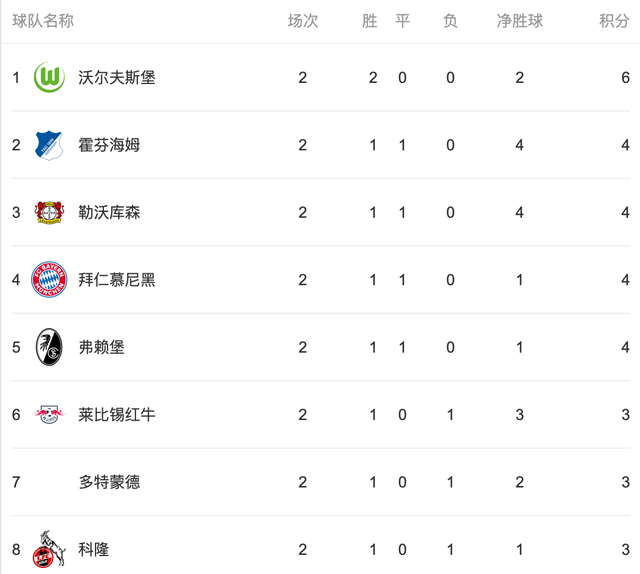Click the RB Leipzig logo
The image size is (640, 574).
tap(49, 414)
